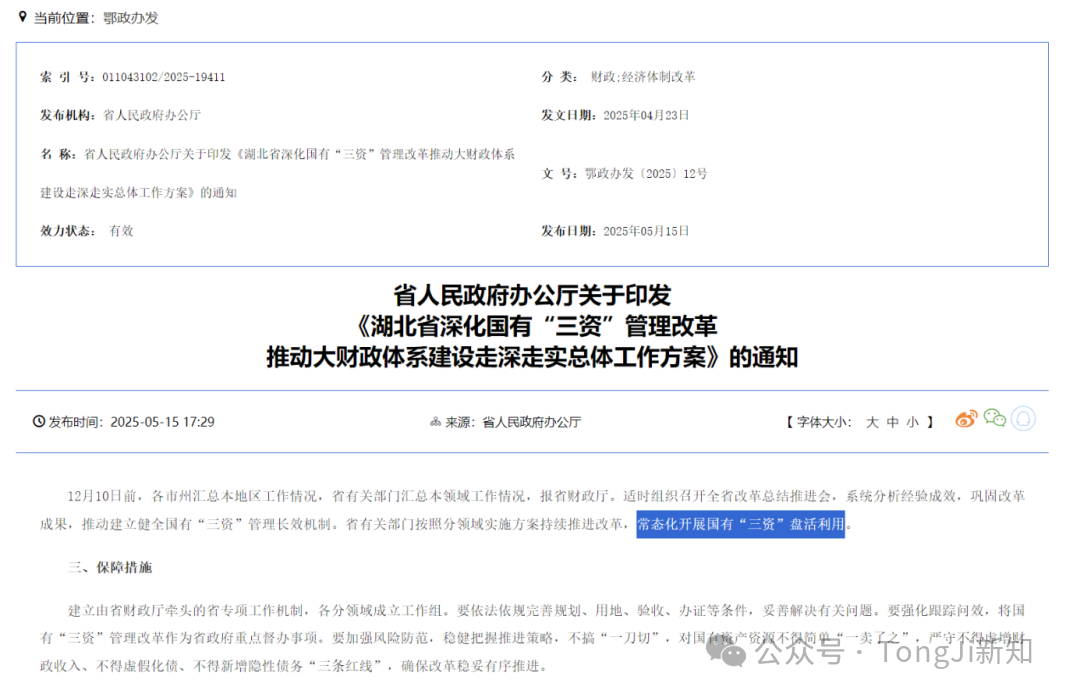Set font size to 中

(892, 423)
